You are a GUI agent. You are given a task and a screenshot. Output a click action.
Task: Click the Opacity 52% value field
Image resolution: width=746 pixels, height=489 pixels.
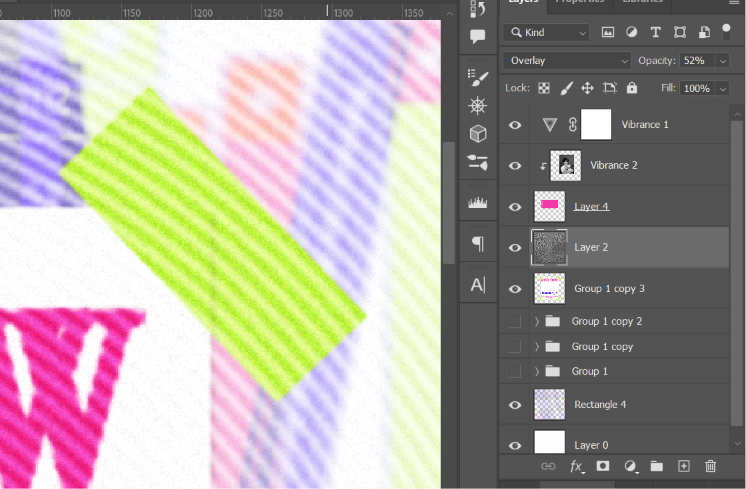coord(698,61)
